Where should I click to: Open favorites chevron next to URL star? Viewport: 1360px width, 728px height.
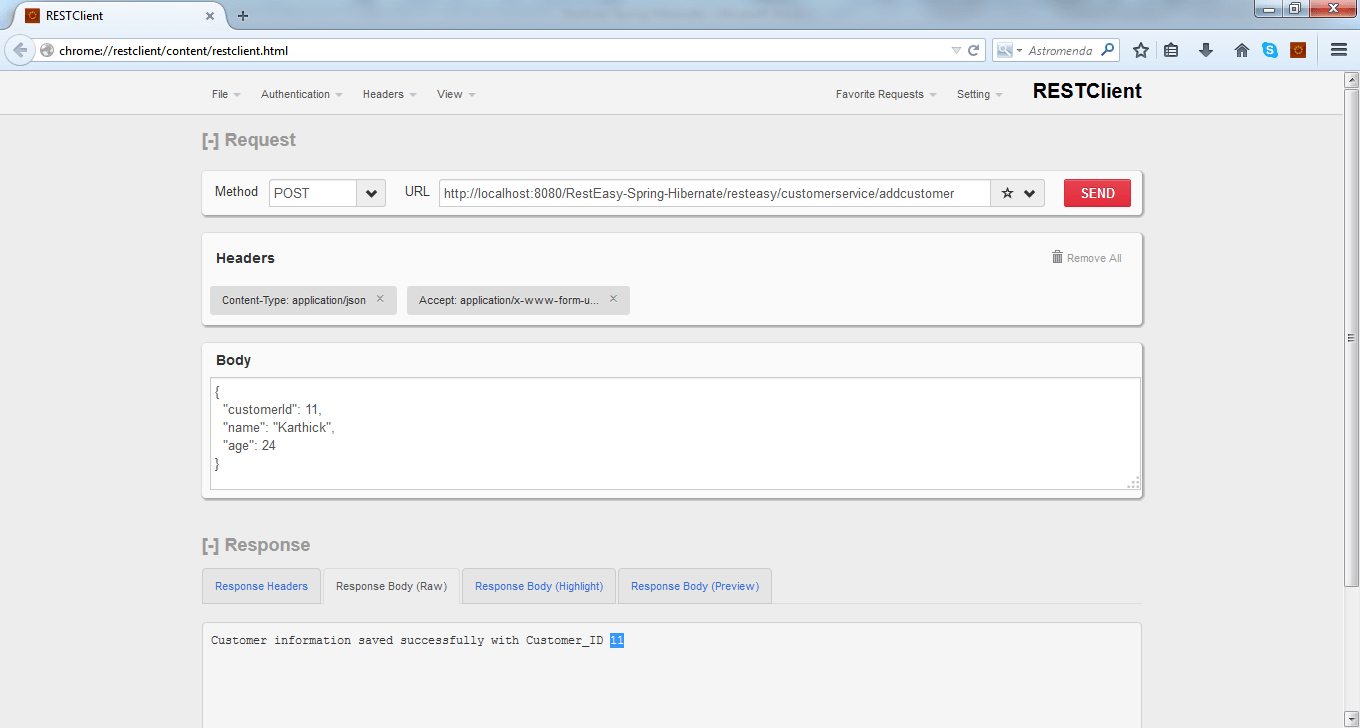tap(1028, 193)
